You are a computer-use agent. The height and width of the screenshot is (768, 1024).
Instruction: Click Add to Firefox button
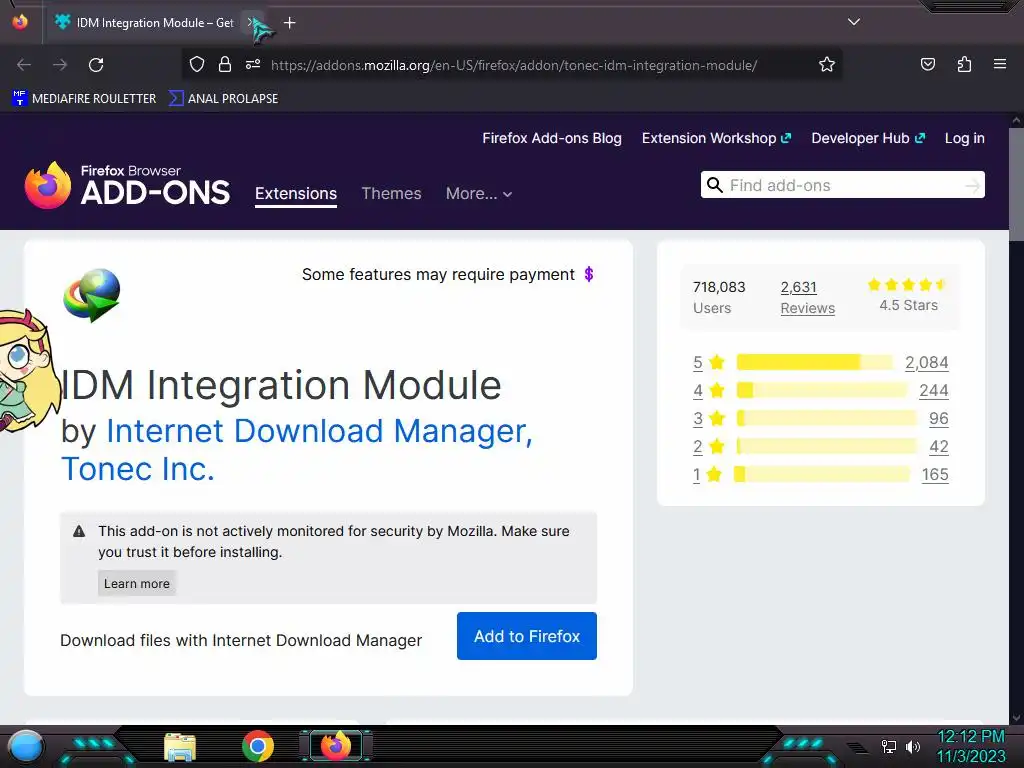point(526,636)
